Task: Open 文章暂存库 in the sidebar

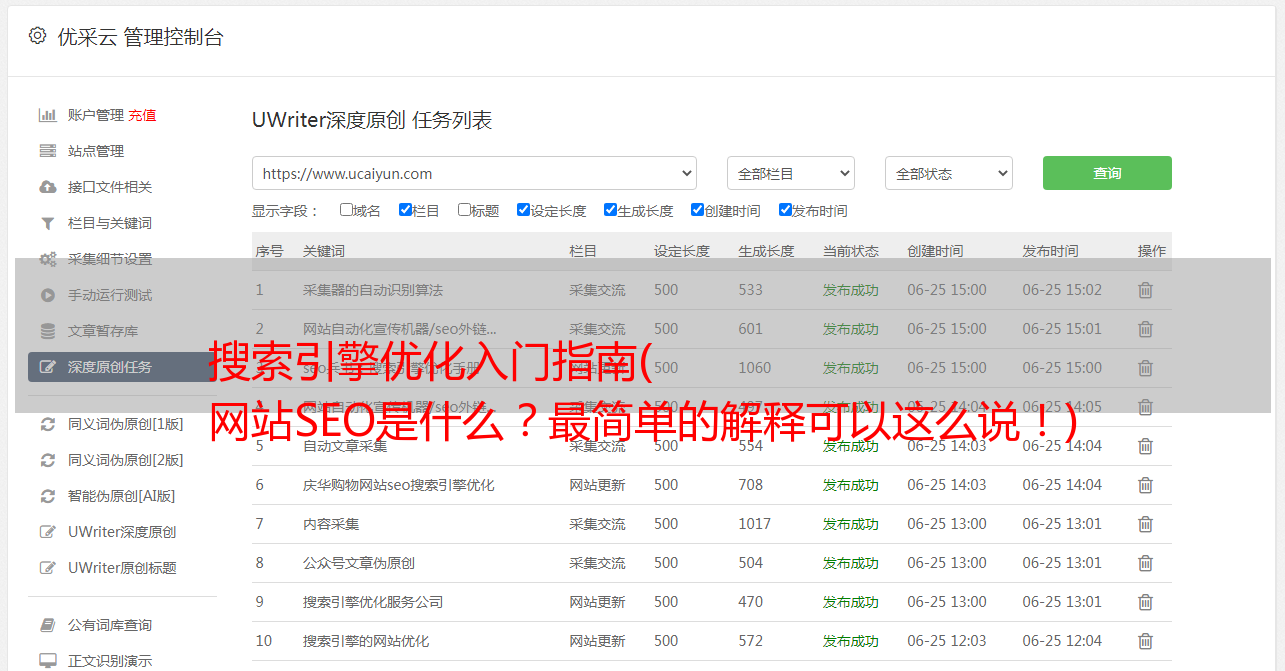Action: (103, 331)
